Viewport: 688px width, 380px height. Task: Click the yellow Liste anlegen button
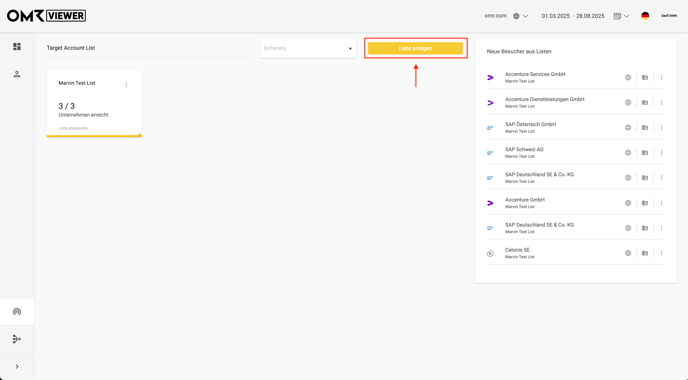(x=415, y=48)
